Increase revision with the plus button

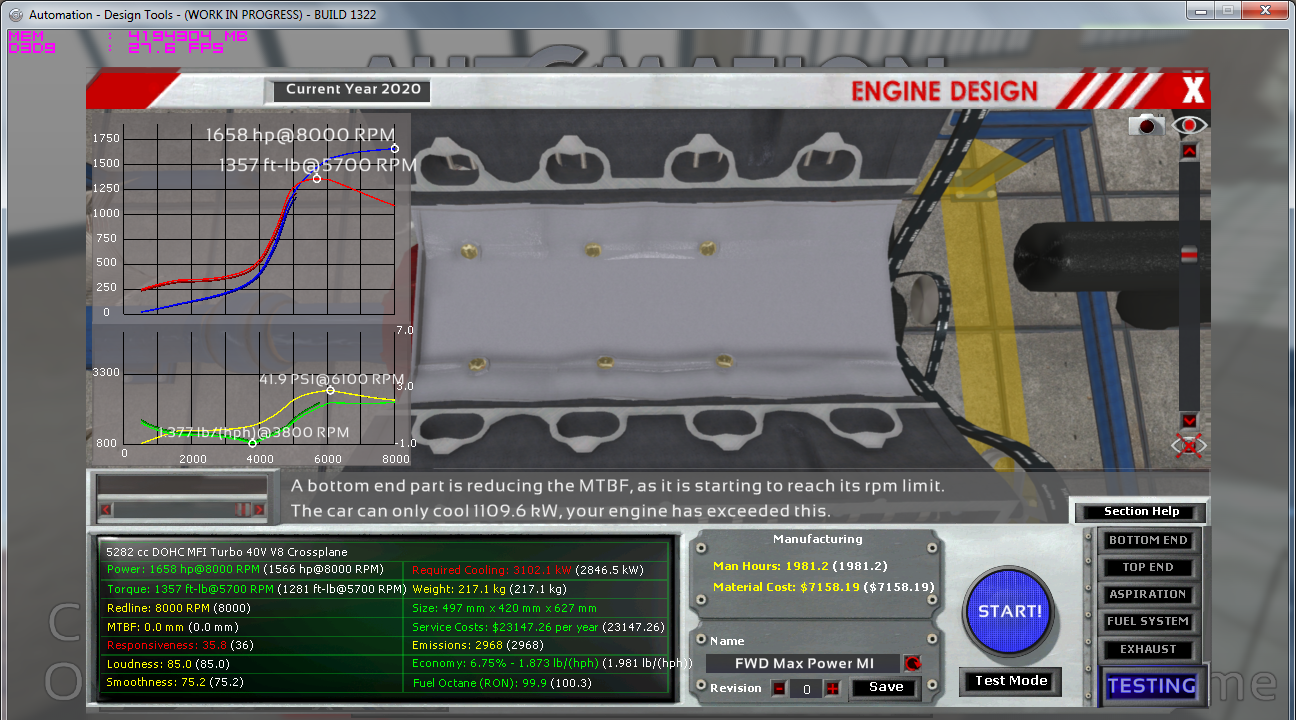click(832, 688)
